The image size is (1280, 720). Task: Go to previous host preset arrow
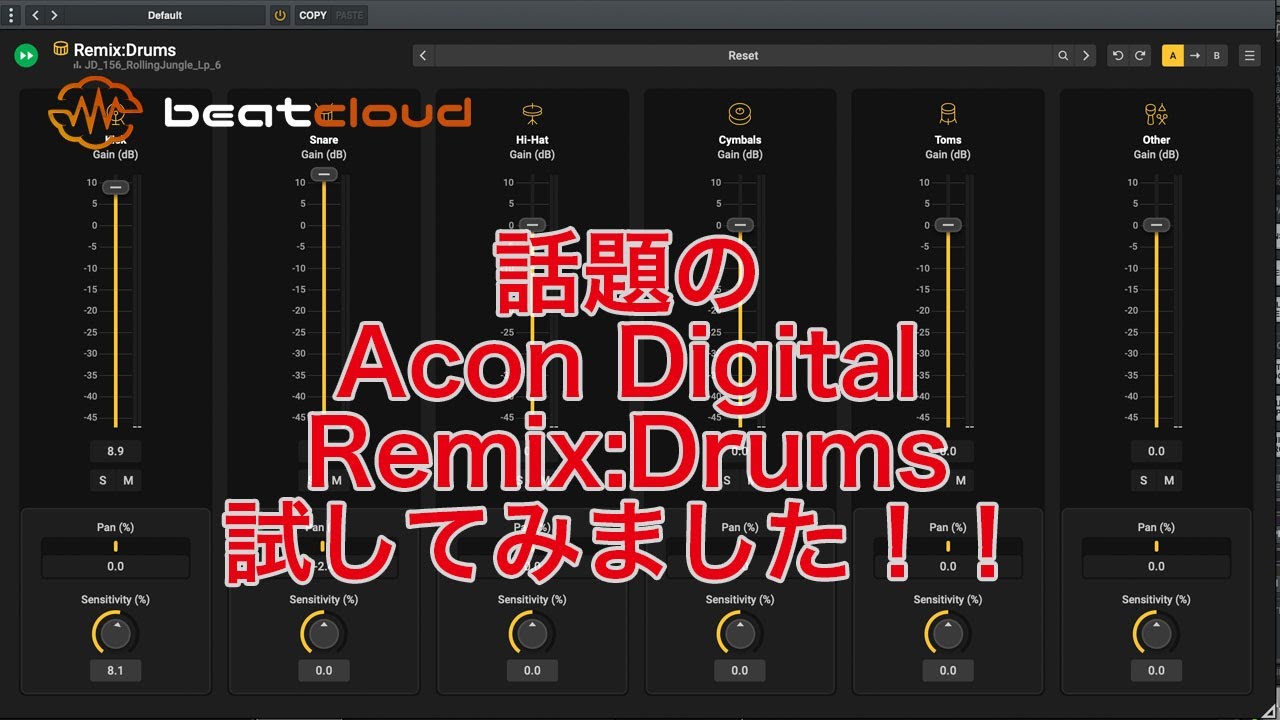point(36,15)
